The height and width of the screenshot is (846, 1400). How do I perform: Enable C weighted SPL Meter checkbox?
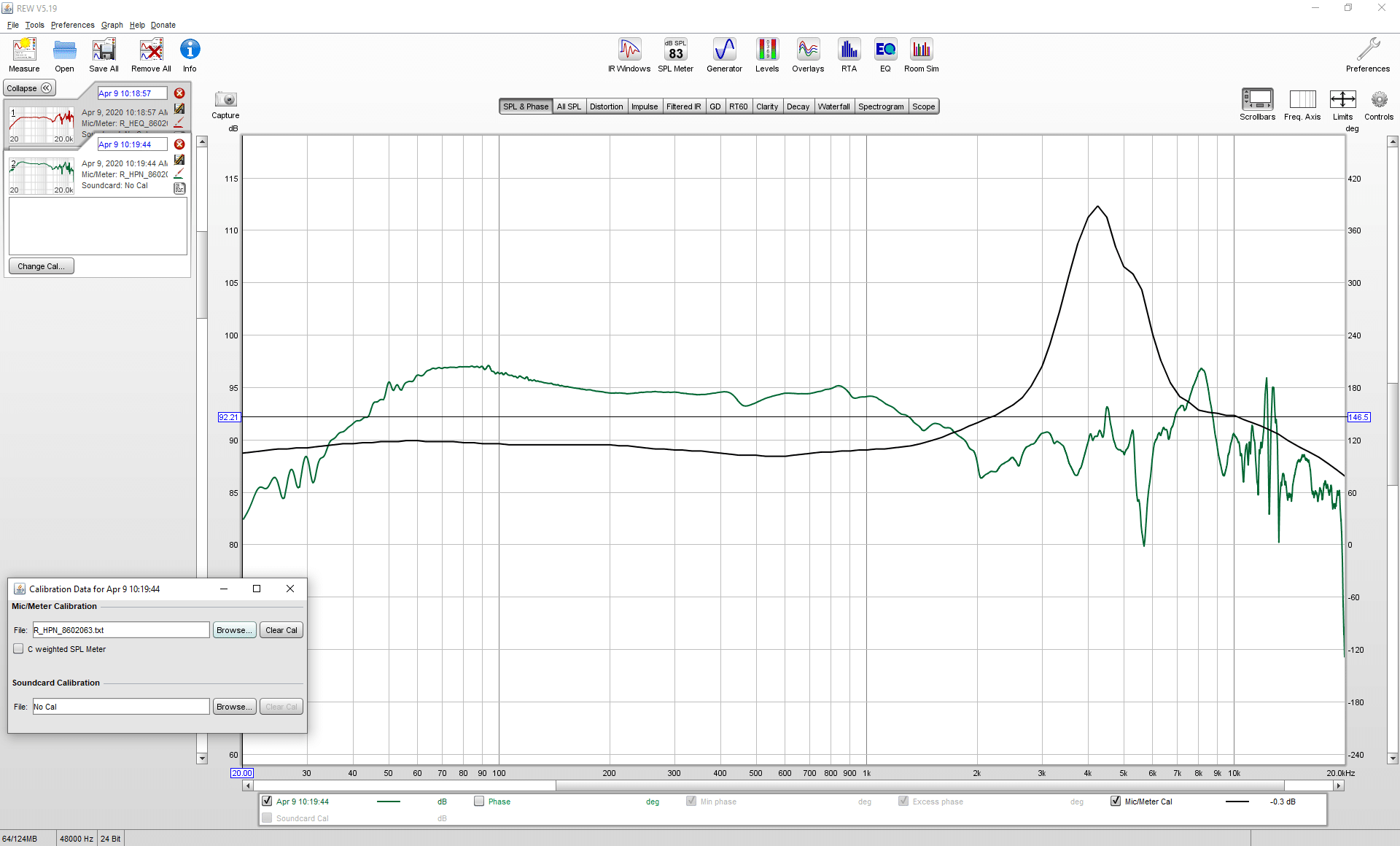[x=18, y=649]
